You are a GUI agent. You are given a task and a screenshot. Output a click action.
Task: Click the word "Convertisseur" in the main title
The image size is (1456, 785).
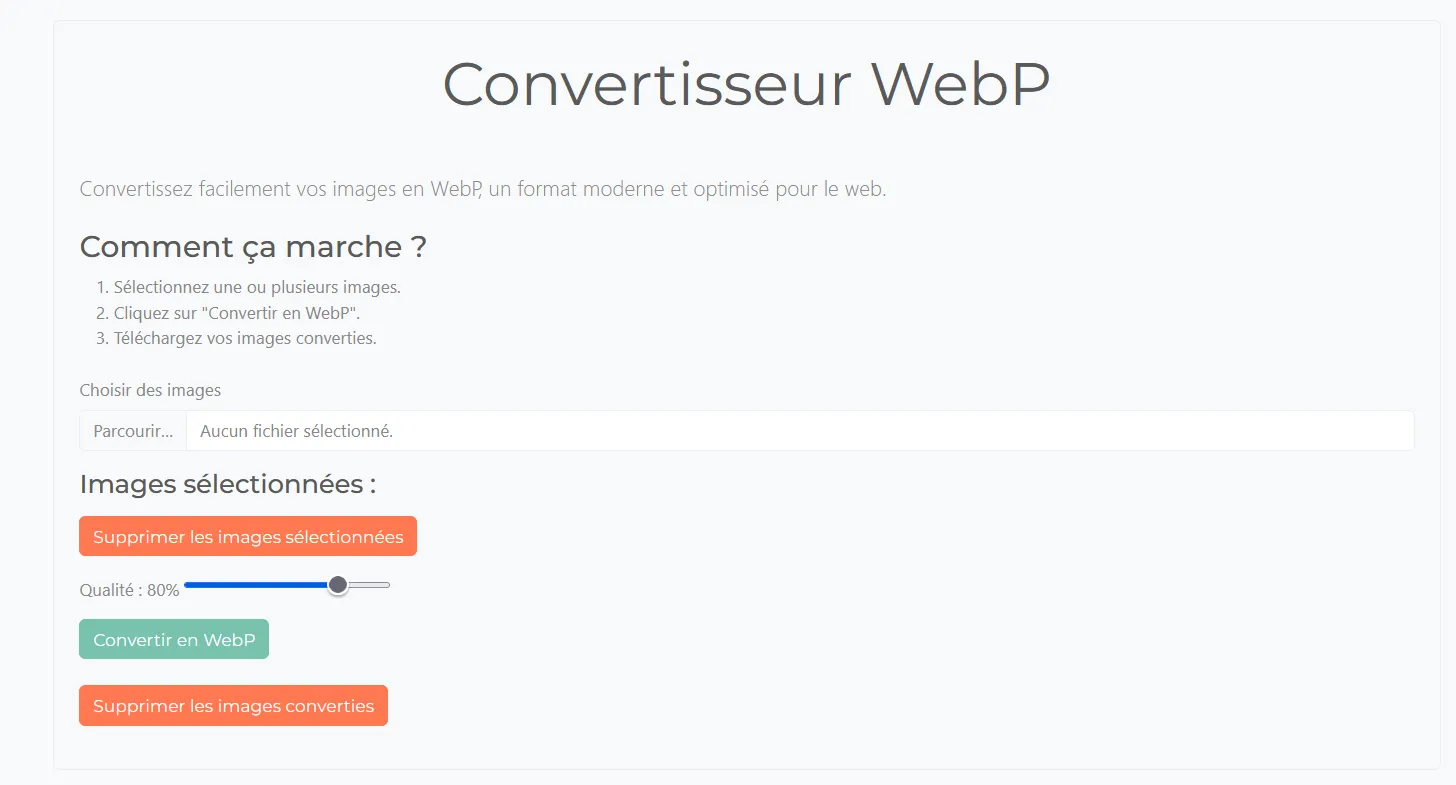[x=646, y=84]
